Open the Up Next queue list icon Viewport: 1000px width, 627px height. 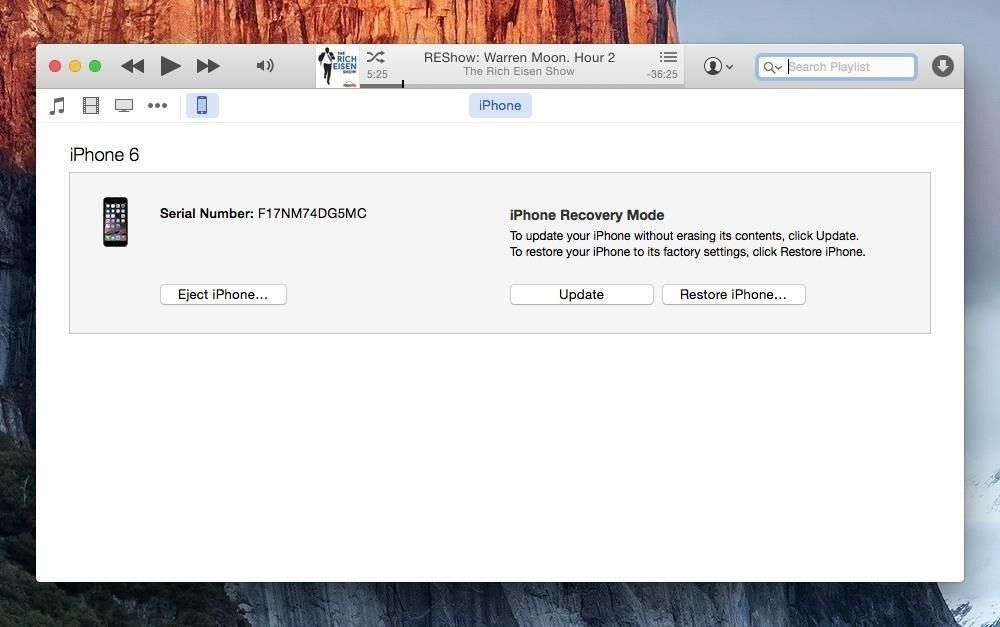(667, 57)
